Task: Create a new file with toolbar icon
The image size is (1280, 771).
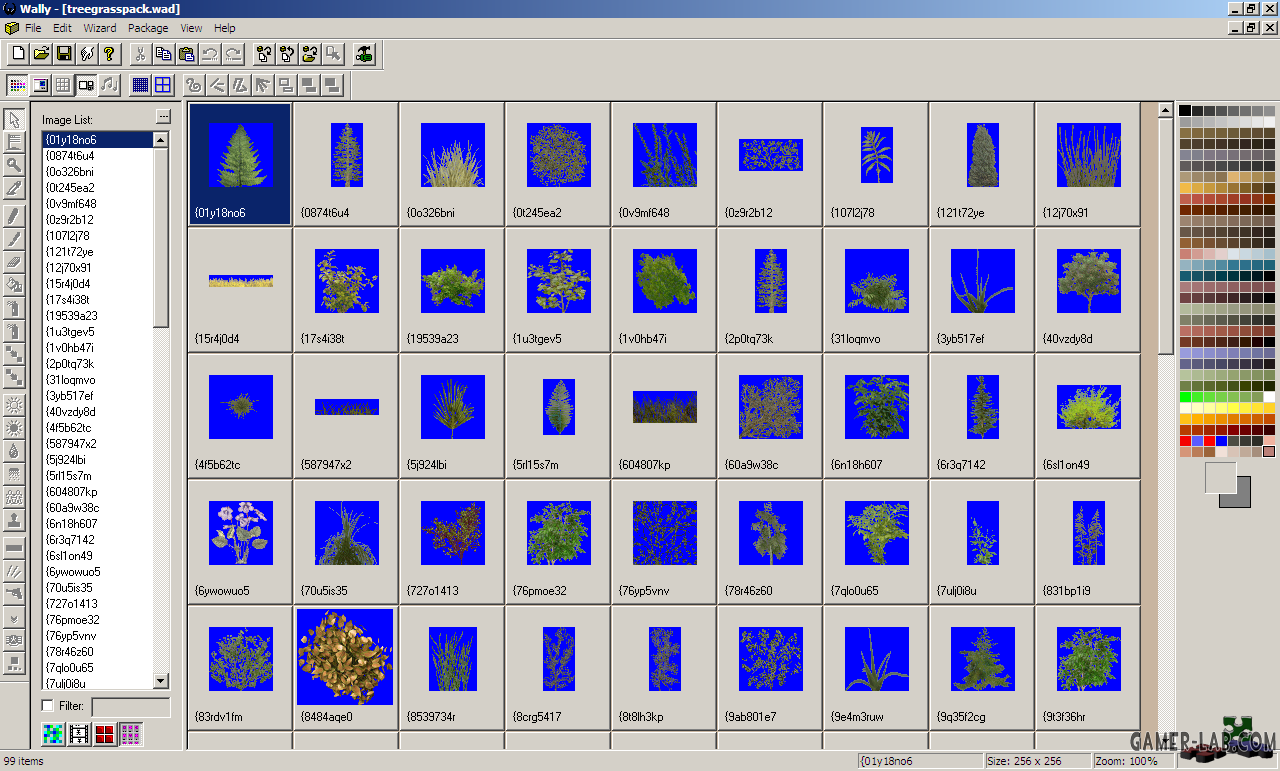Action: (18, 54)
